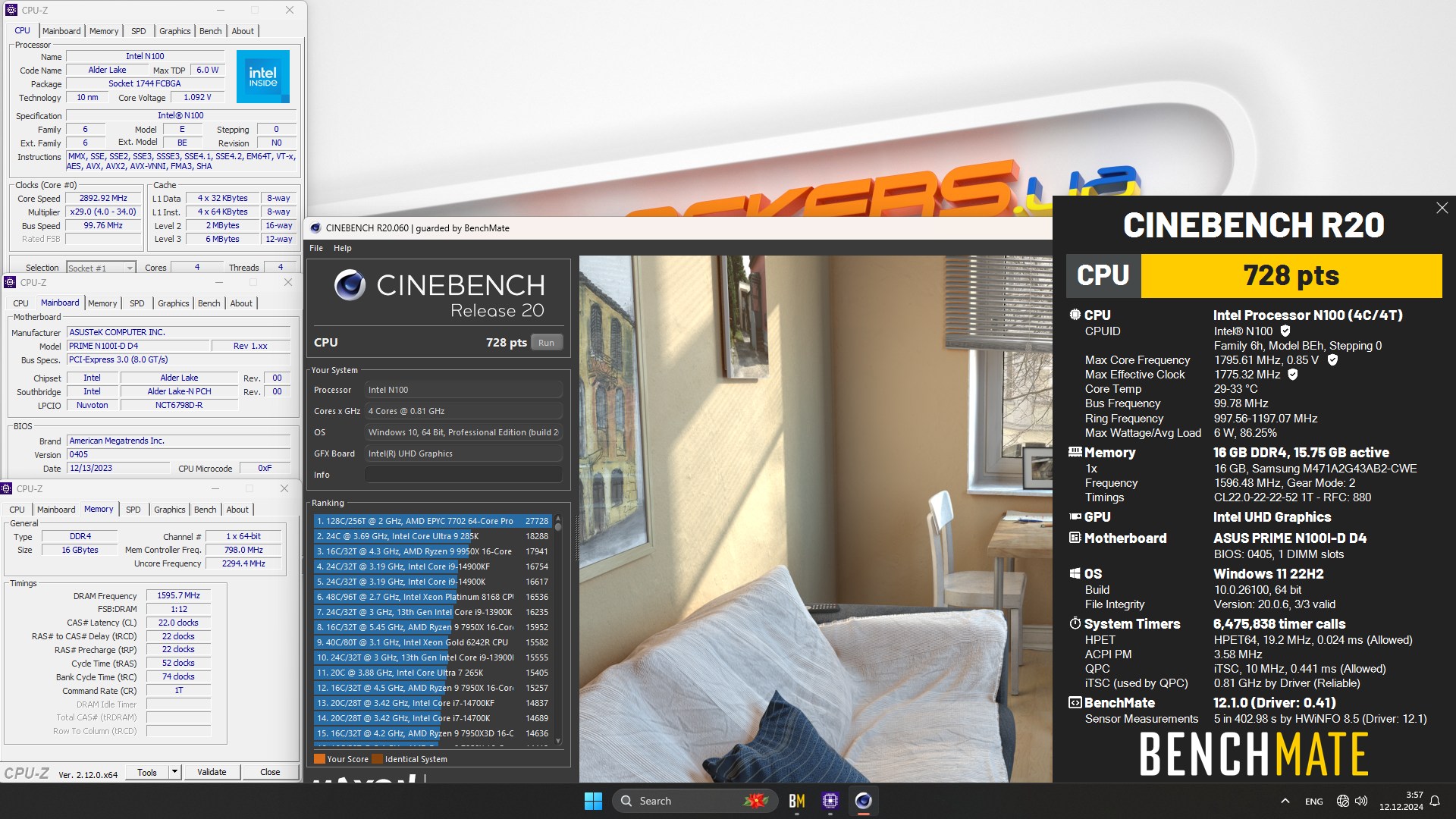Viewport: 1456px width, 819px height.
Task: Close the BenchMate result panel with X
Action: [x=1442, y=208]
